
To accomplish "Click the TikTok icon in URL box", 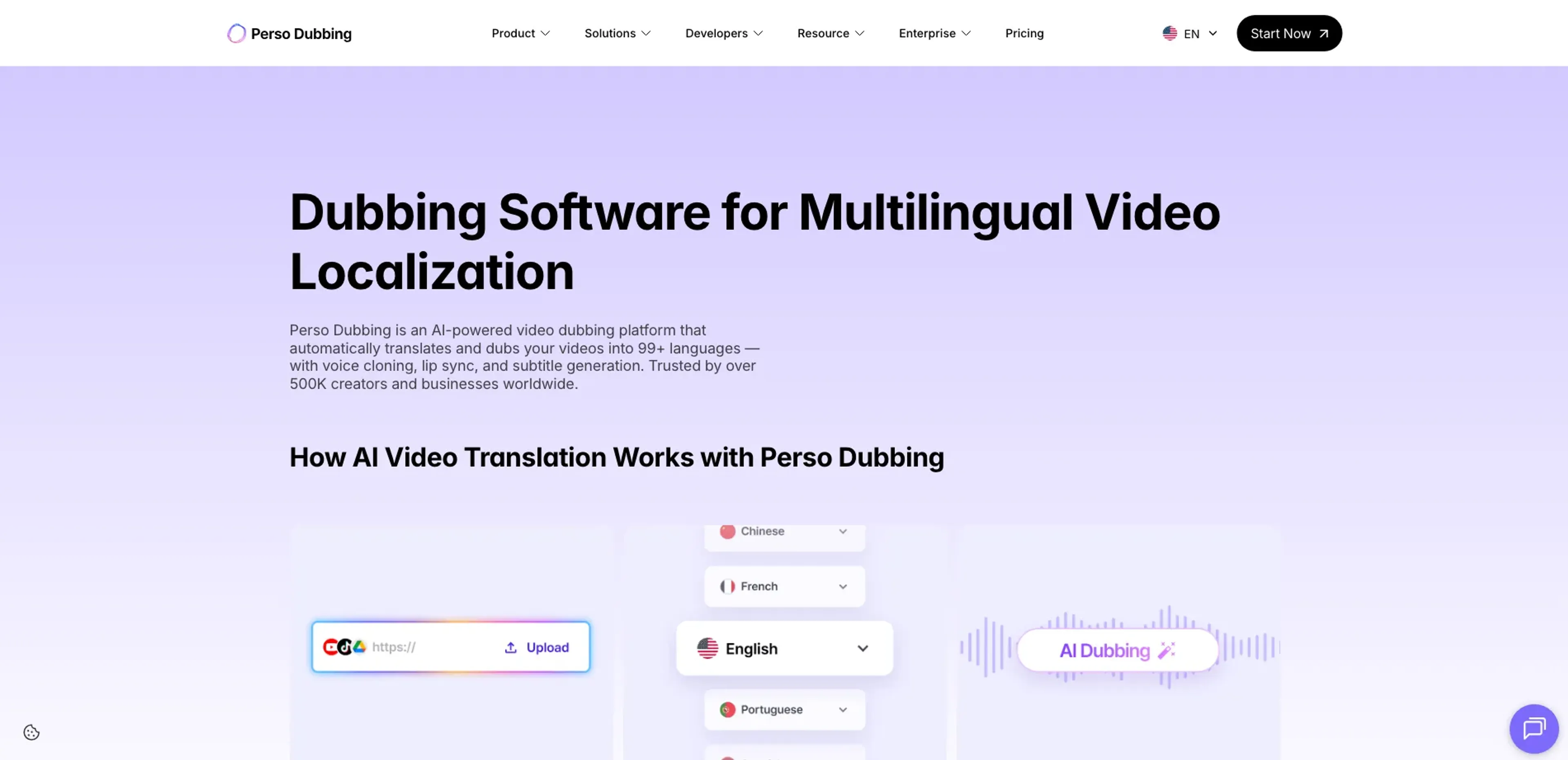I will (x=345, y=647).
